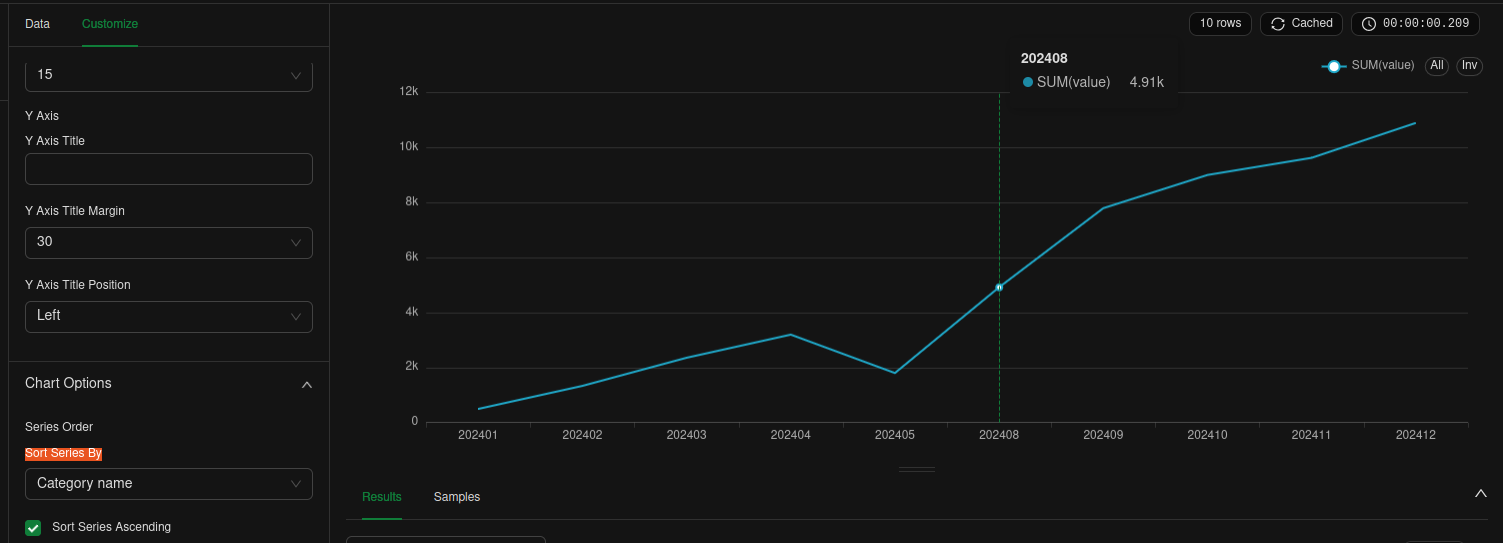The image size is (1503, 543).
Task: Select the Results tab
Action: [381, 497]
